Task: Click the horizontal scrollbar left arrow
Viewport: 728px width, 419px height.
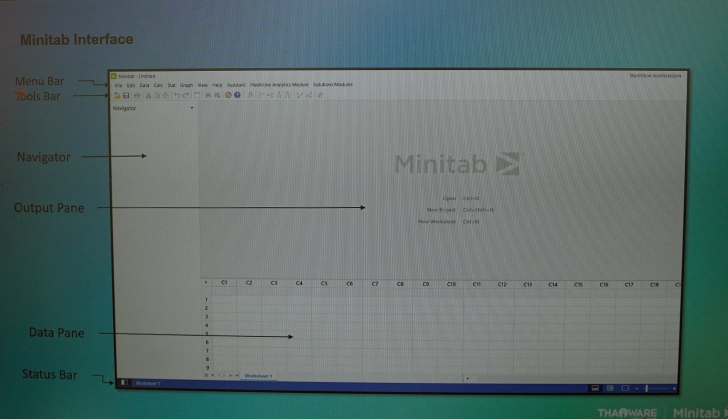Action: [x=467, y=379]
